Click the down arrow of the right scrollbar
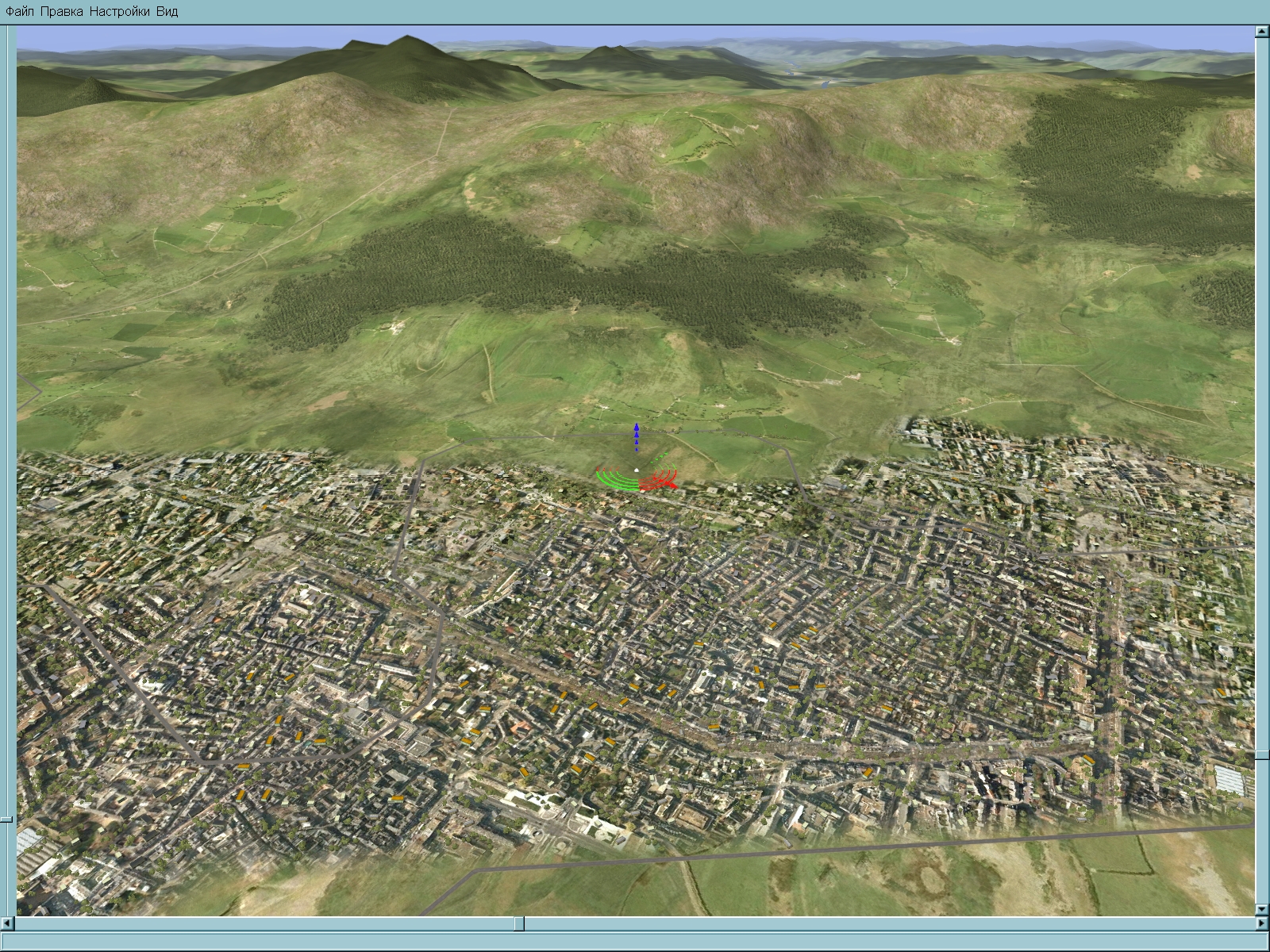 click(x=1262, y=910)
